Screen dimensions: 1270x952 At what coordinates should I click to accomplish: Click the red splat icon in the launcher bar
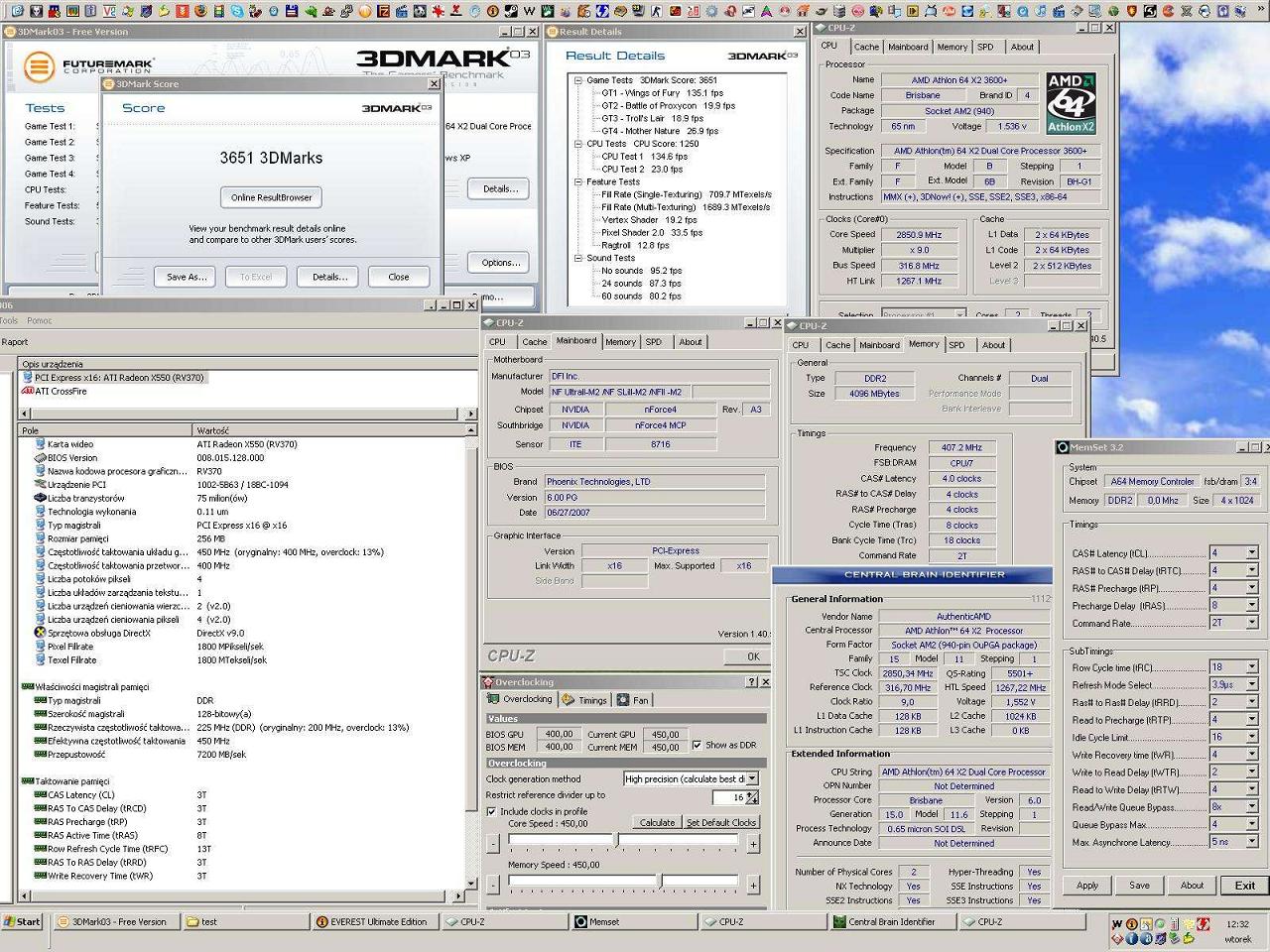[x=438, y=11]
